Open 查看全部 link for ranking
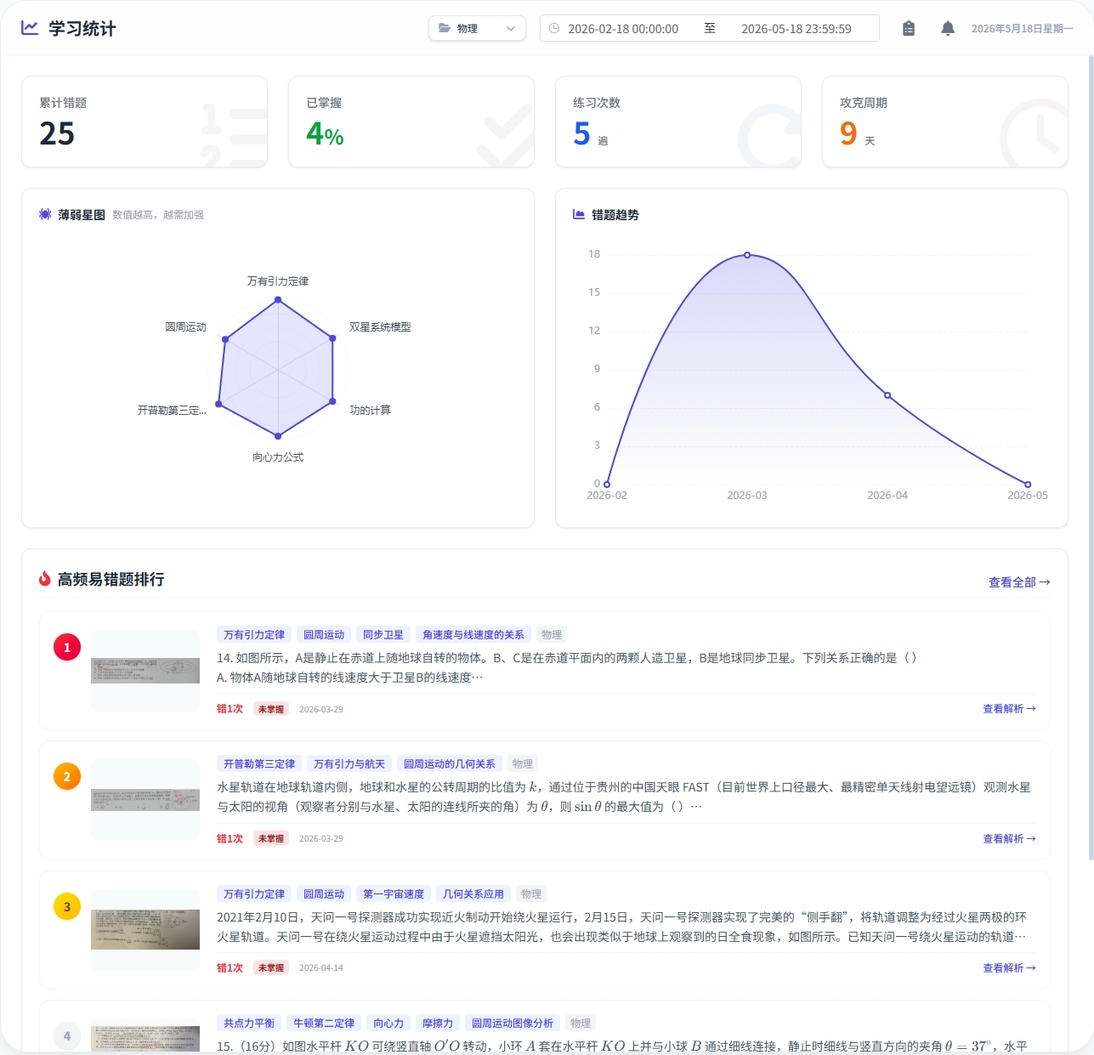The width and height of the screenshot is (1094, 1055). [1019, 582]
